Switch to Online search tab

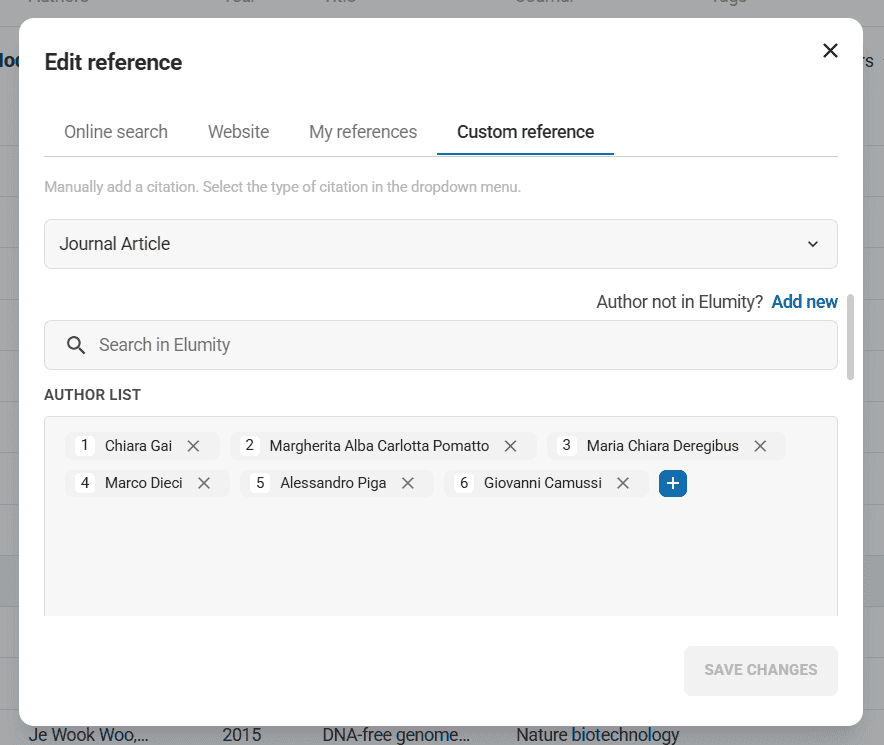click(x=116, y=132)
